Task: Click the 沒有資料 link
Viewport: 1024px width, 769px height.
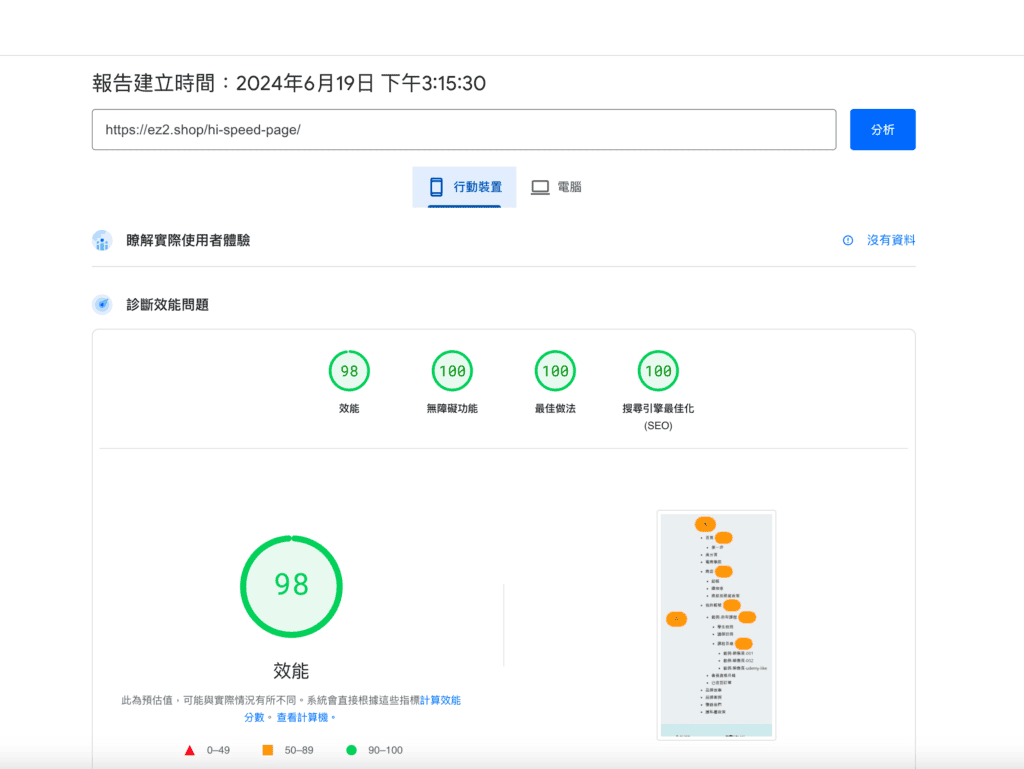Action: point(890,240)
